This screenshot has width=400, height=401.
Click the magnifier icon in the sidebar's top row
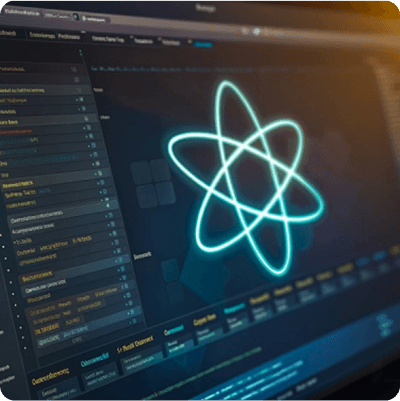point(73,69)
